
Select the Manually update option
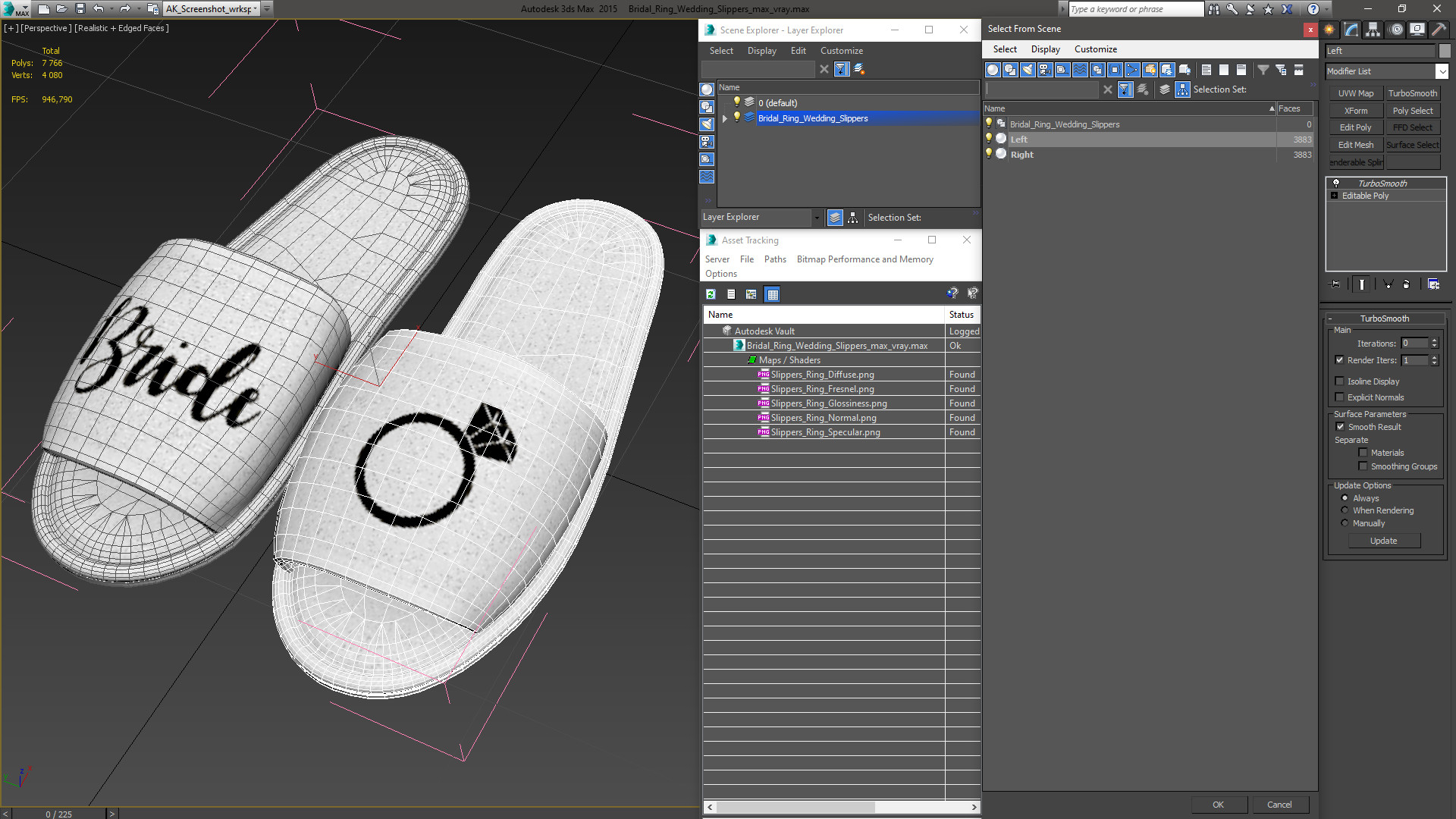coord(1345,523)
